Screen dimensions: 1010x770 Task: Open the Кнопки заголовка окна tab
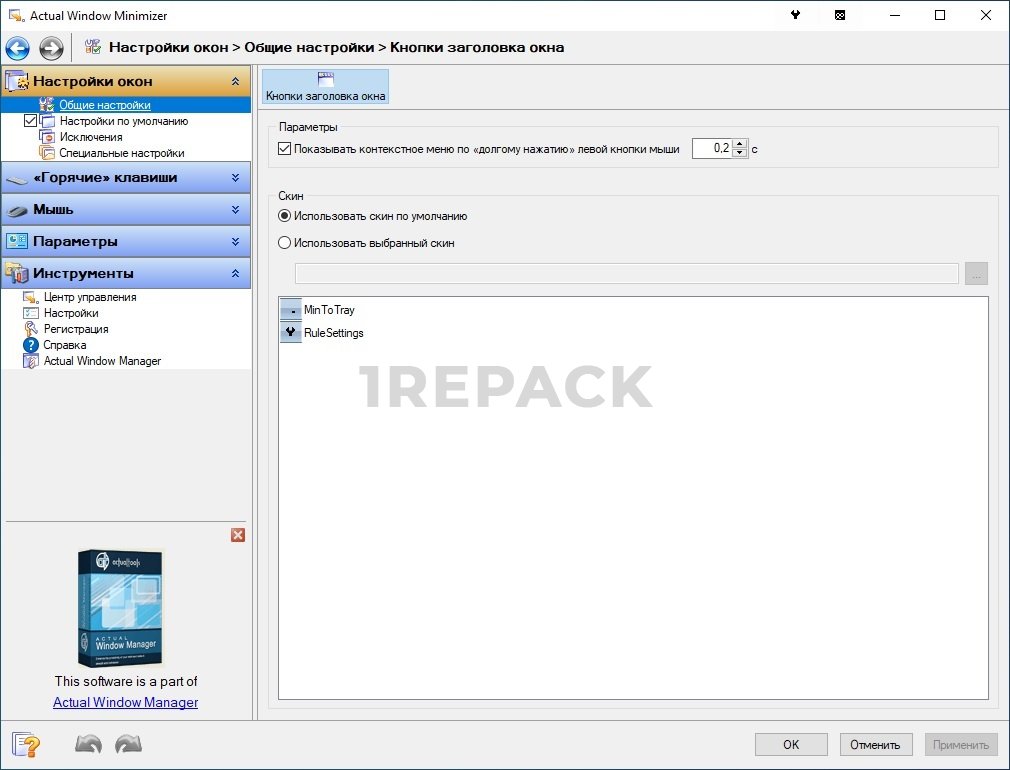tap(325, 87)
